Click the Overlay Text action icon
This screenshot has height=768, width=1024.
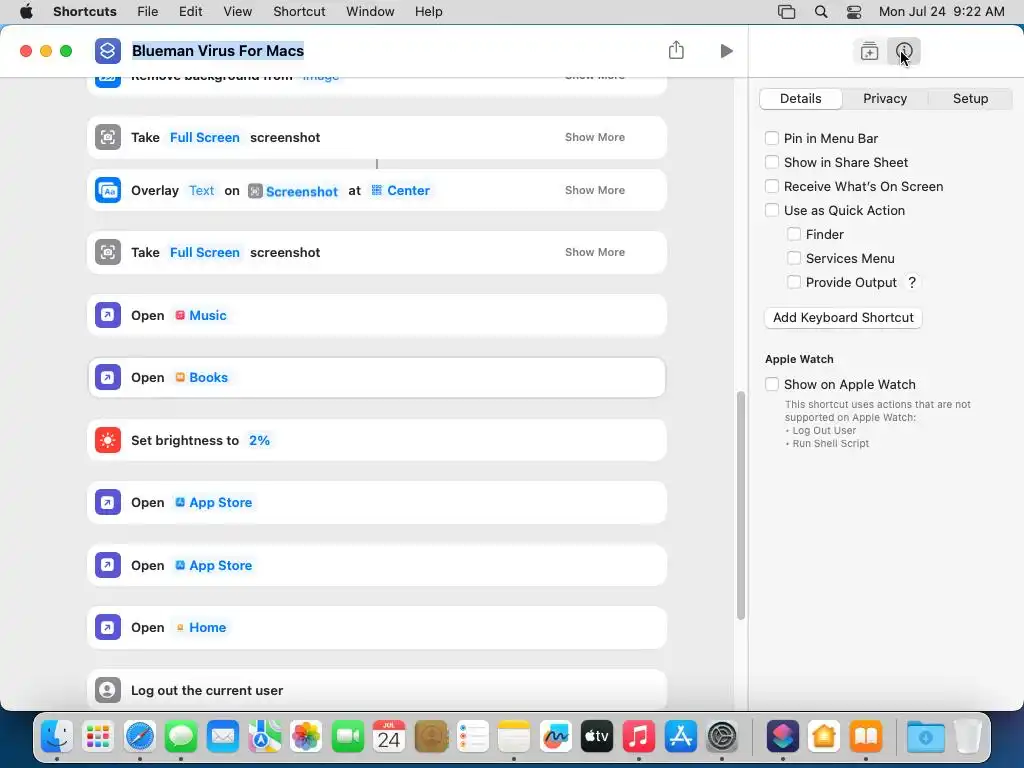tap(108, 191)
